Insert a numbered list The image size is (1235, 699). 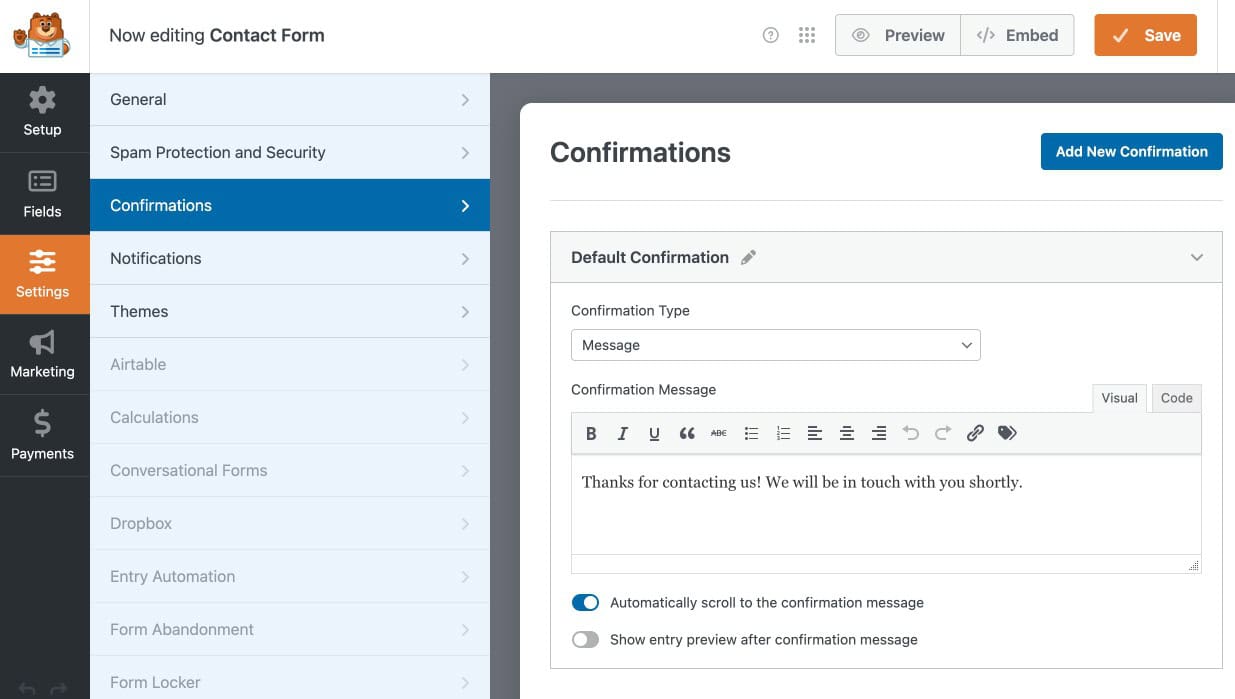coord(783,433)
